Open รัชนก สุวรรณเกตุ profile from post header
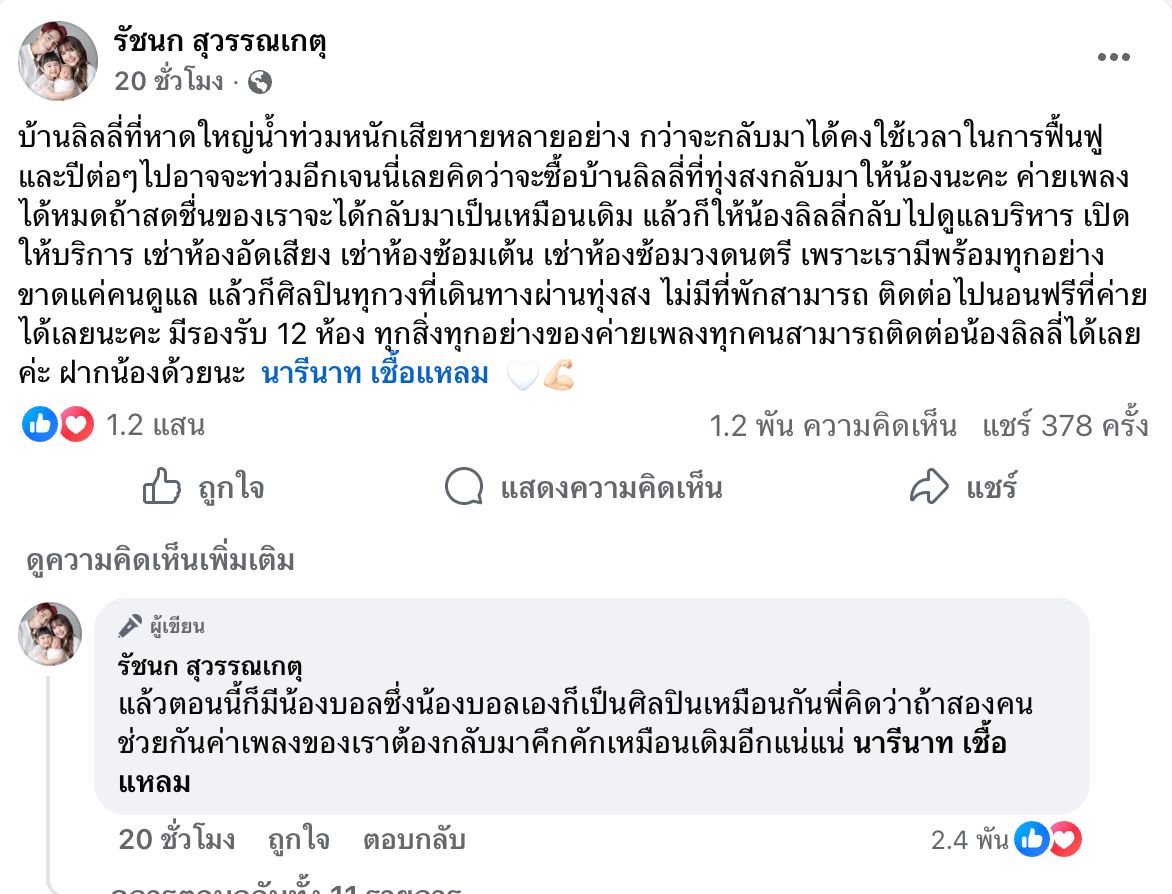Screen dimensions: 1172x894 pyautogui.click(x=220, y=42)
